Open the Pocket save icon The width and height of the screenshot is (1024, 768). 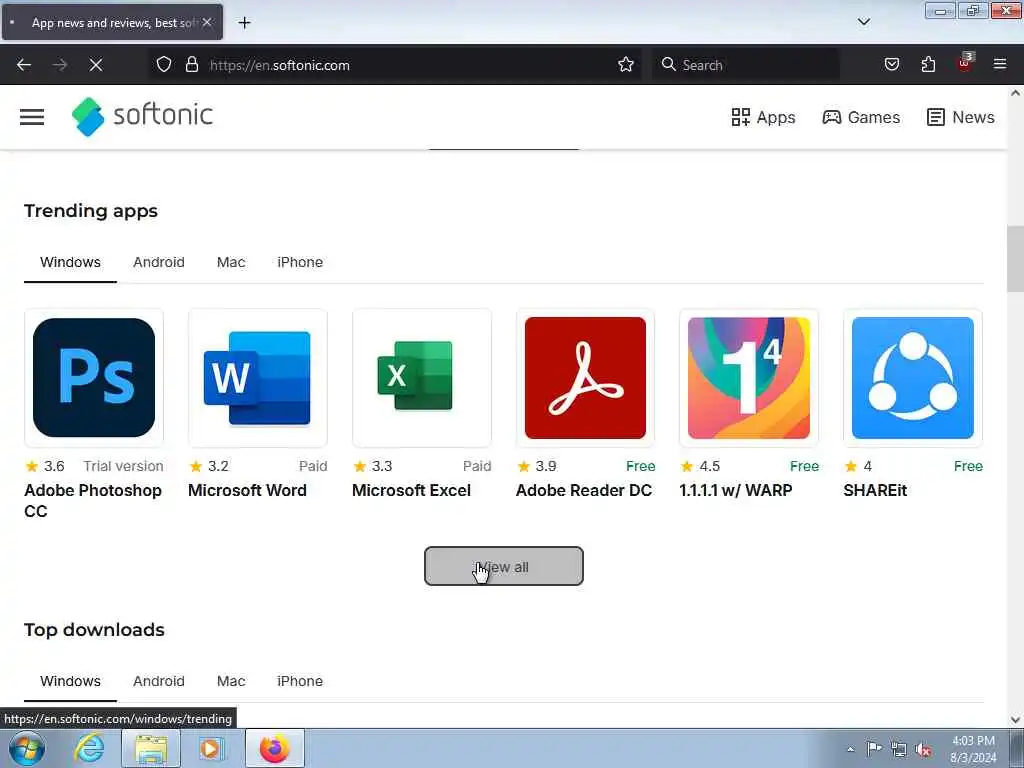891,65
